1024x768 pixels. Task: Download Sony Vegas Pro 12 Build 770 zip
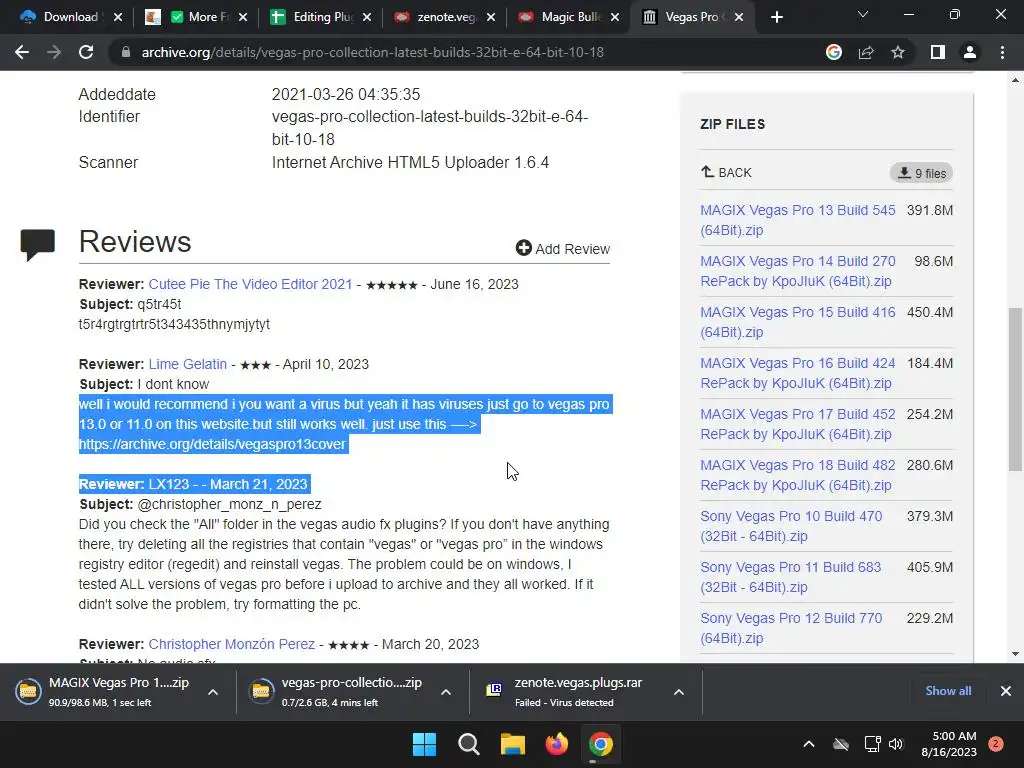tap(791, 628)
